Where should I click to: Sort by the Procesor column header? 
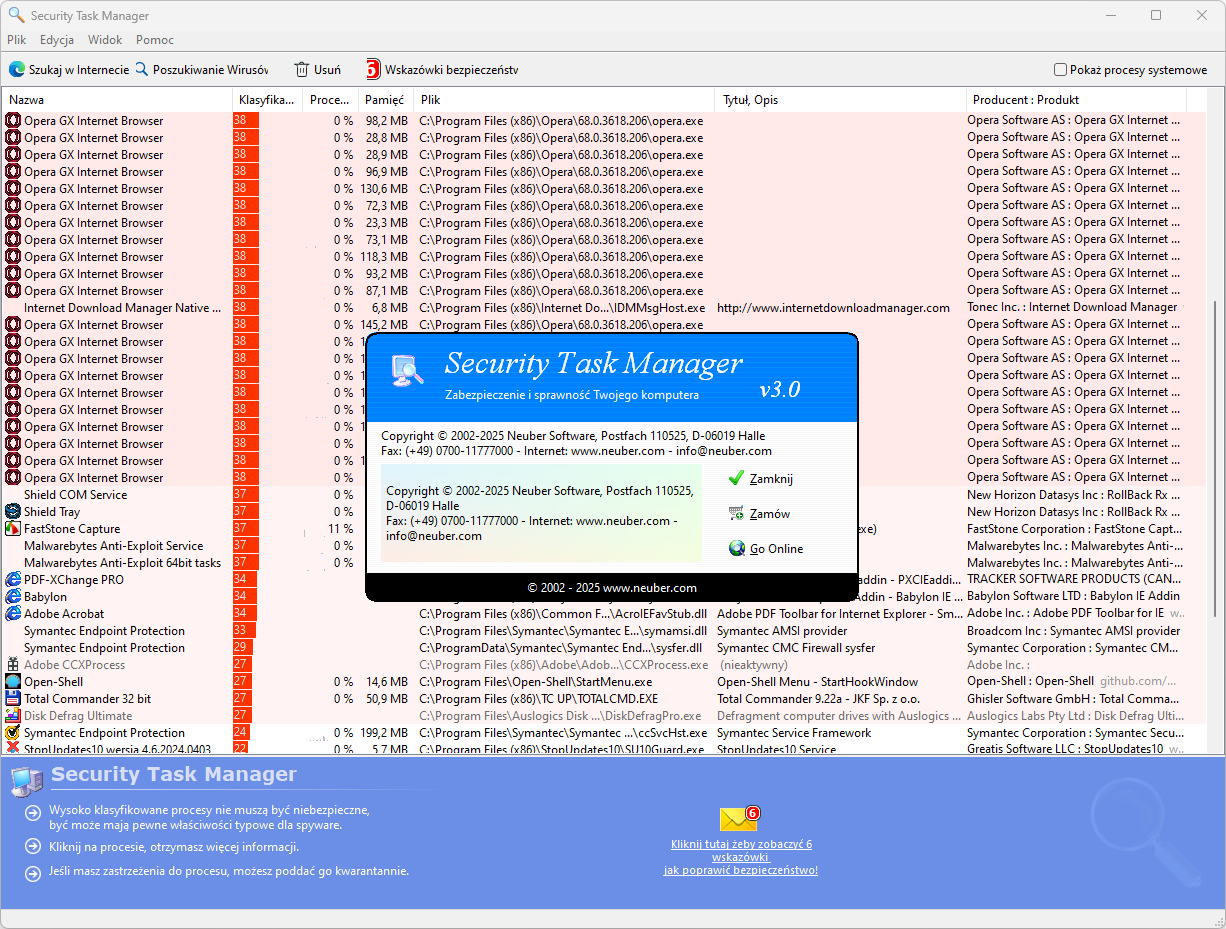coord(331,100)
